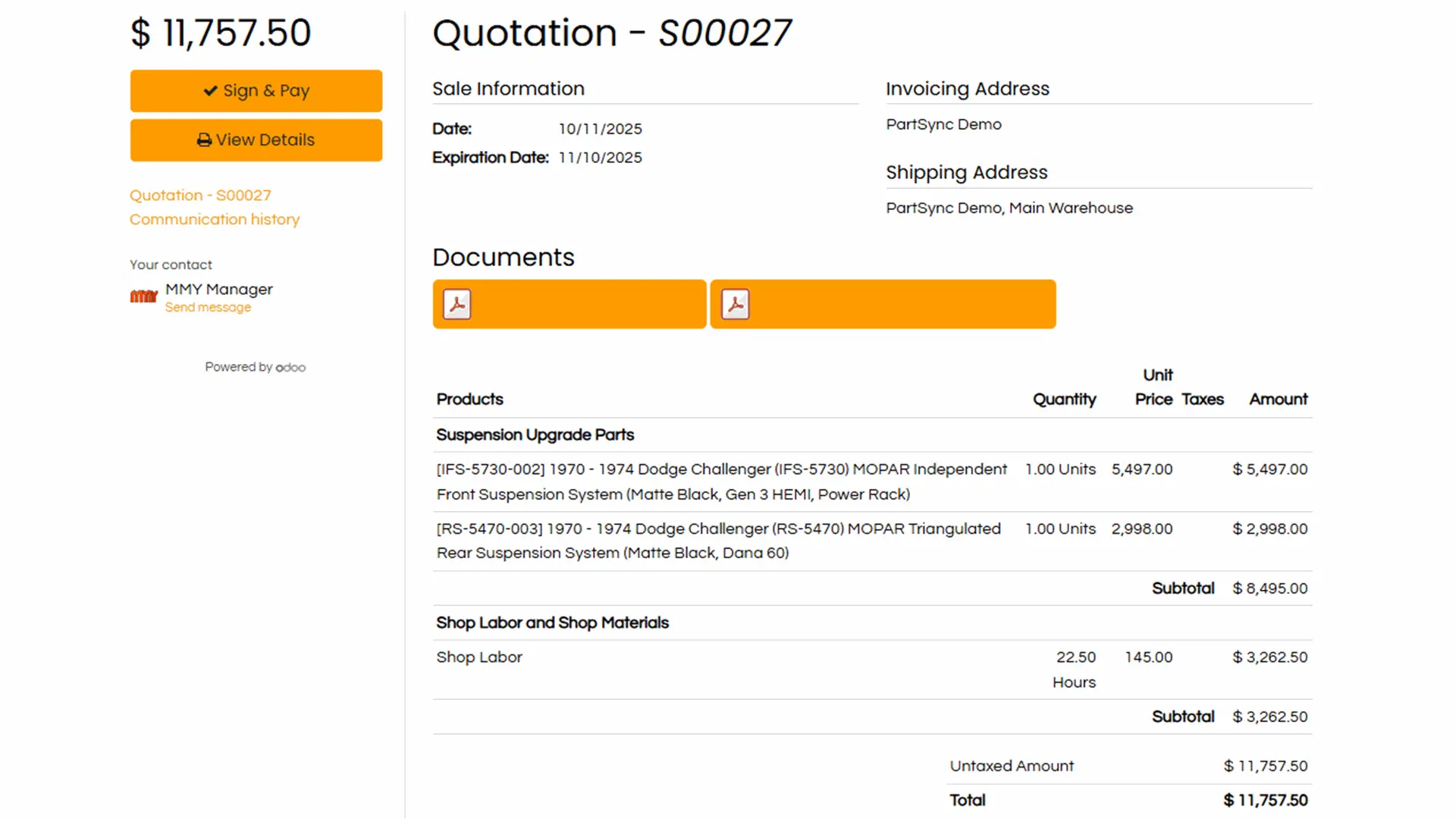Click the printer icon on View Details
1456x819 pixels.
pyautogui.click(x=204, y=140)
